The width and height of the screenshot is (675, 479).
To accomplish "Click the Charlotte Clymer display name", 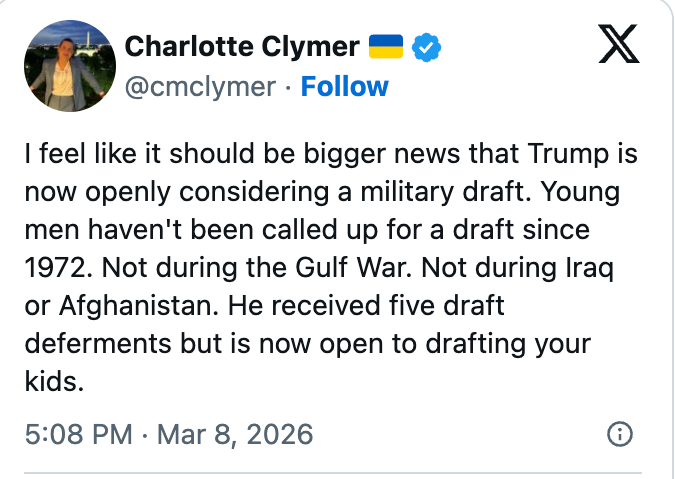I will 242,47.
